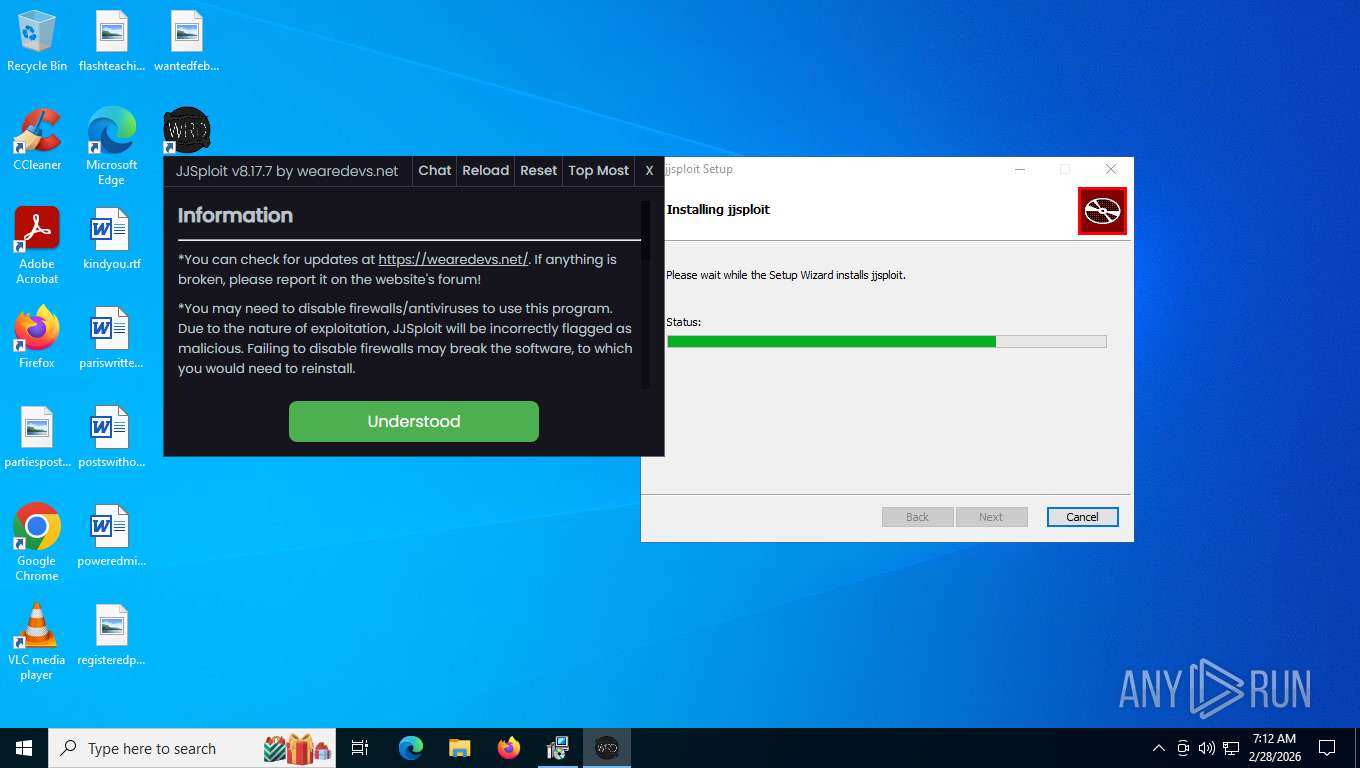Cancel the jjsploit installation
This screenshot has width=1360, height=768.
click(x=1083, y=517)
